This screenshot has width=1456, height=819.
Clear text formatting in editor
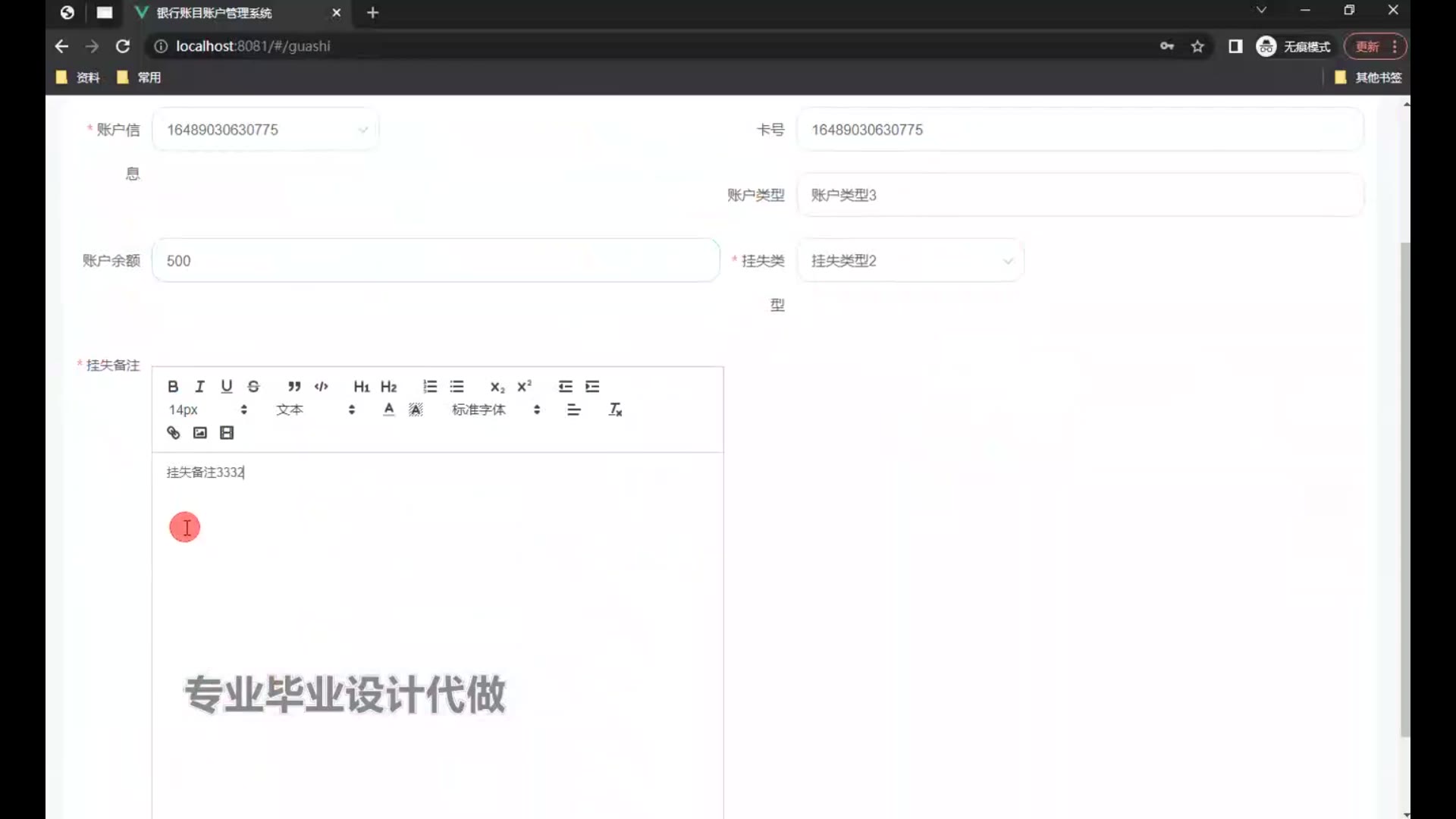point(615,410)
